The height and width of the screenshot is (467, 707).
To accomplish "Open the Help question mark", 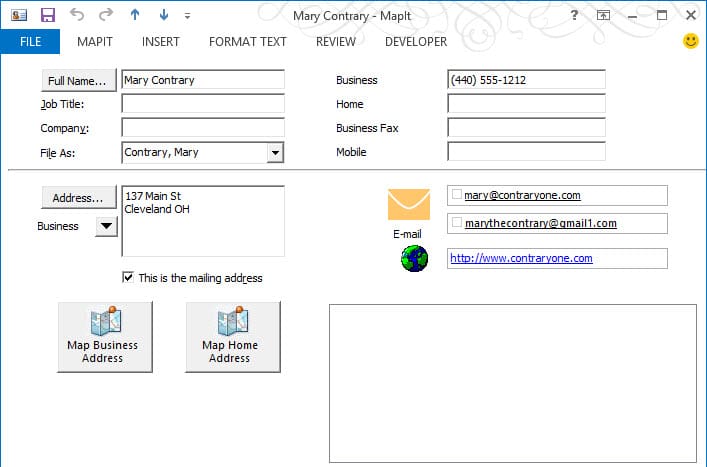I will point(574,15).
